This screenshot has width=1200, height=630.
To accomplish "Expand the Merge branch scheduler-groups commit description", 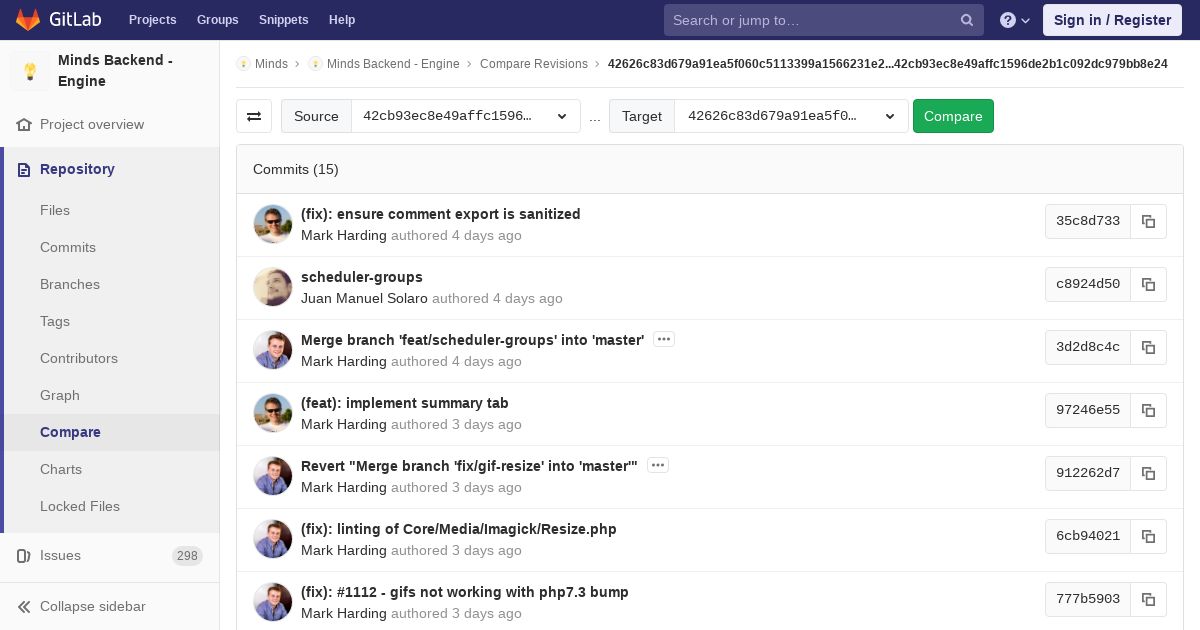I will [664, 340].
